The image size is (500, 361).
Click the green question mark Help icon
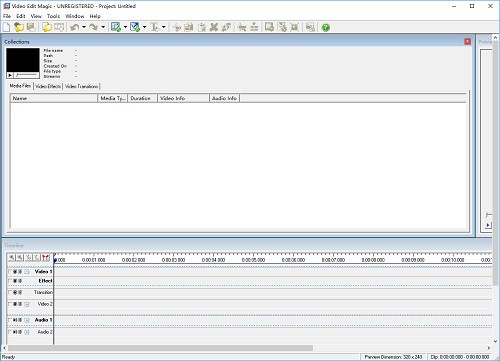point(326,28)
